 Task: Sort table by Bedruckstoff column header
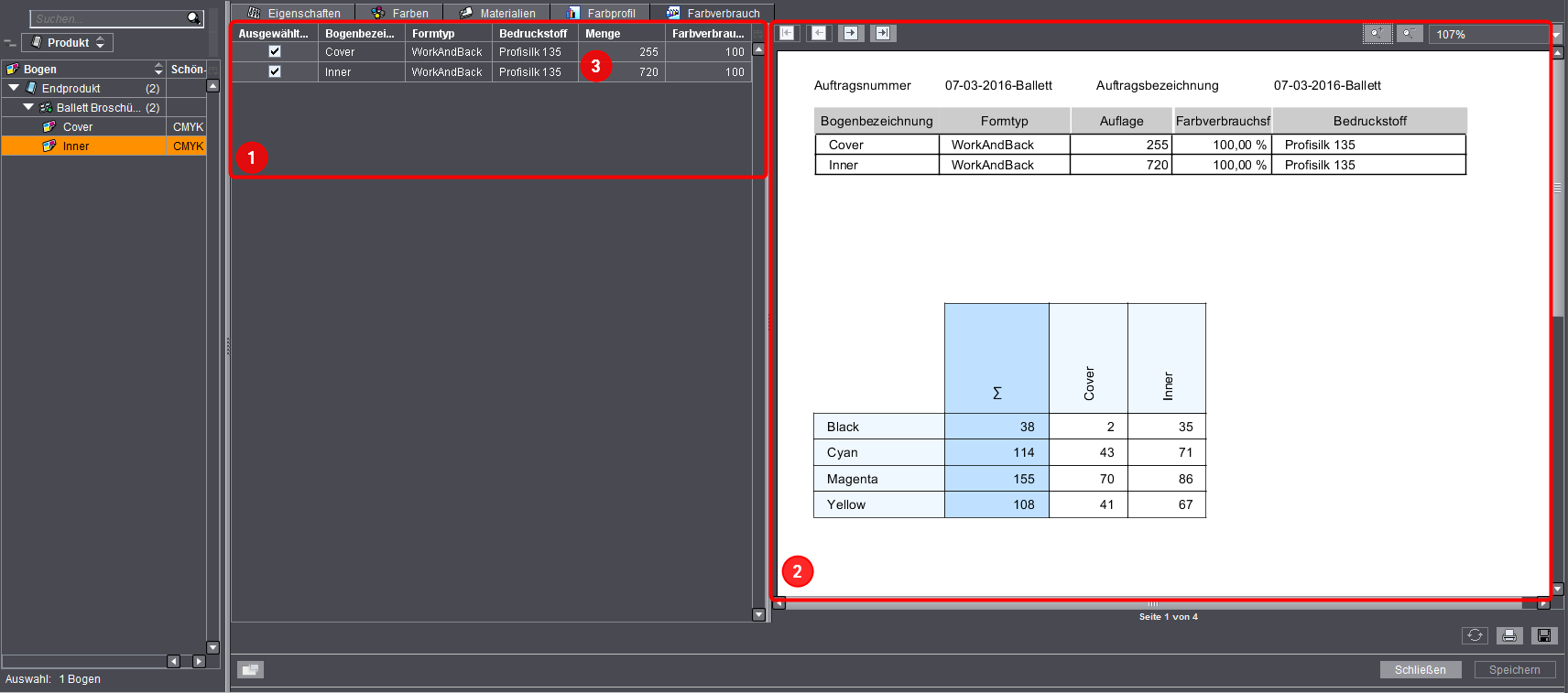point(535,33)
